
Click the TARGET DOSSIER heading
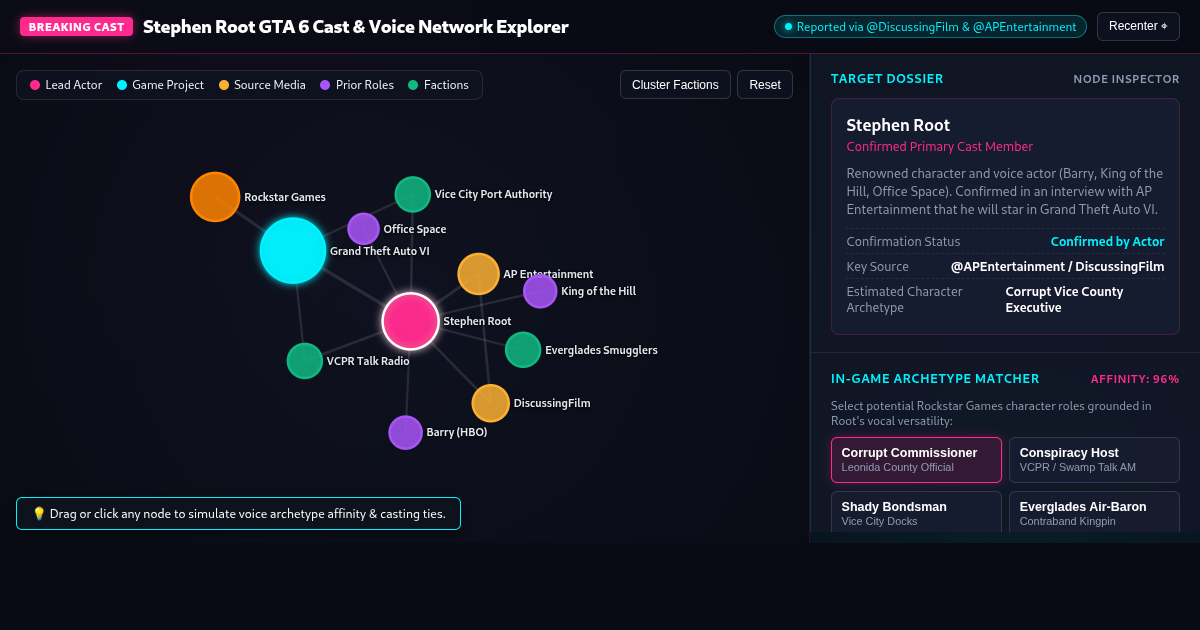[887, 79]
